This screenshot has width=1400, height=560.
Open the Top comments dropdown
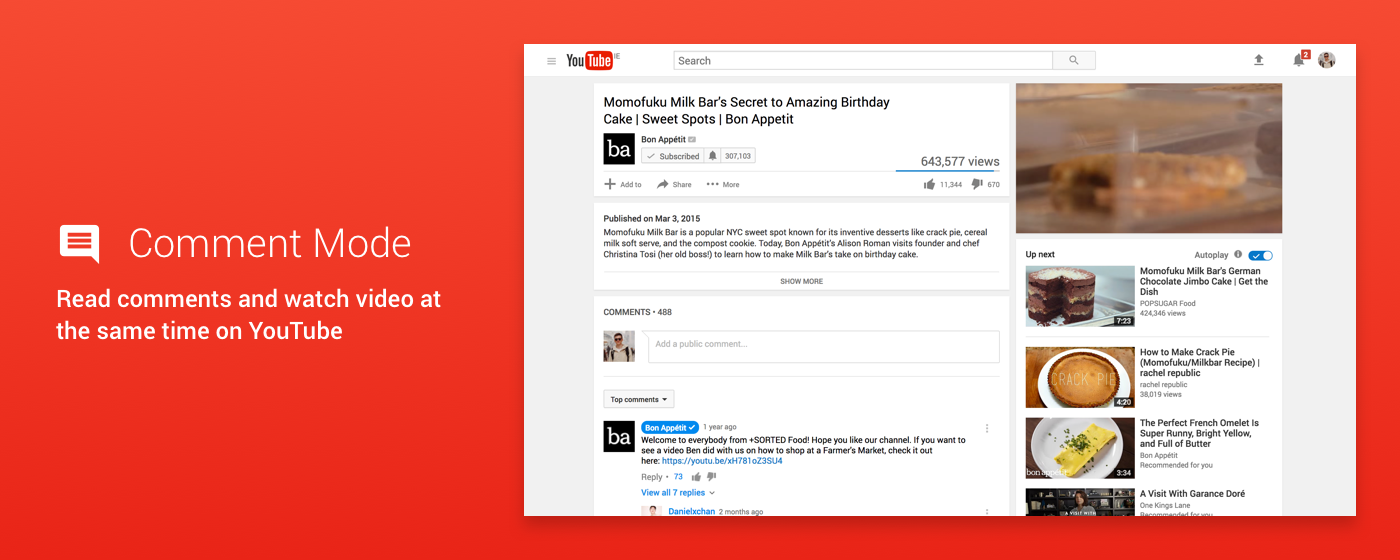(x=639, y=399)
